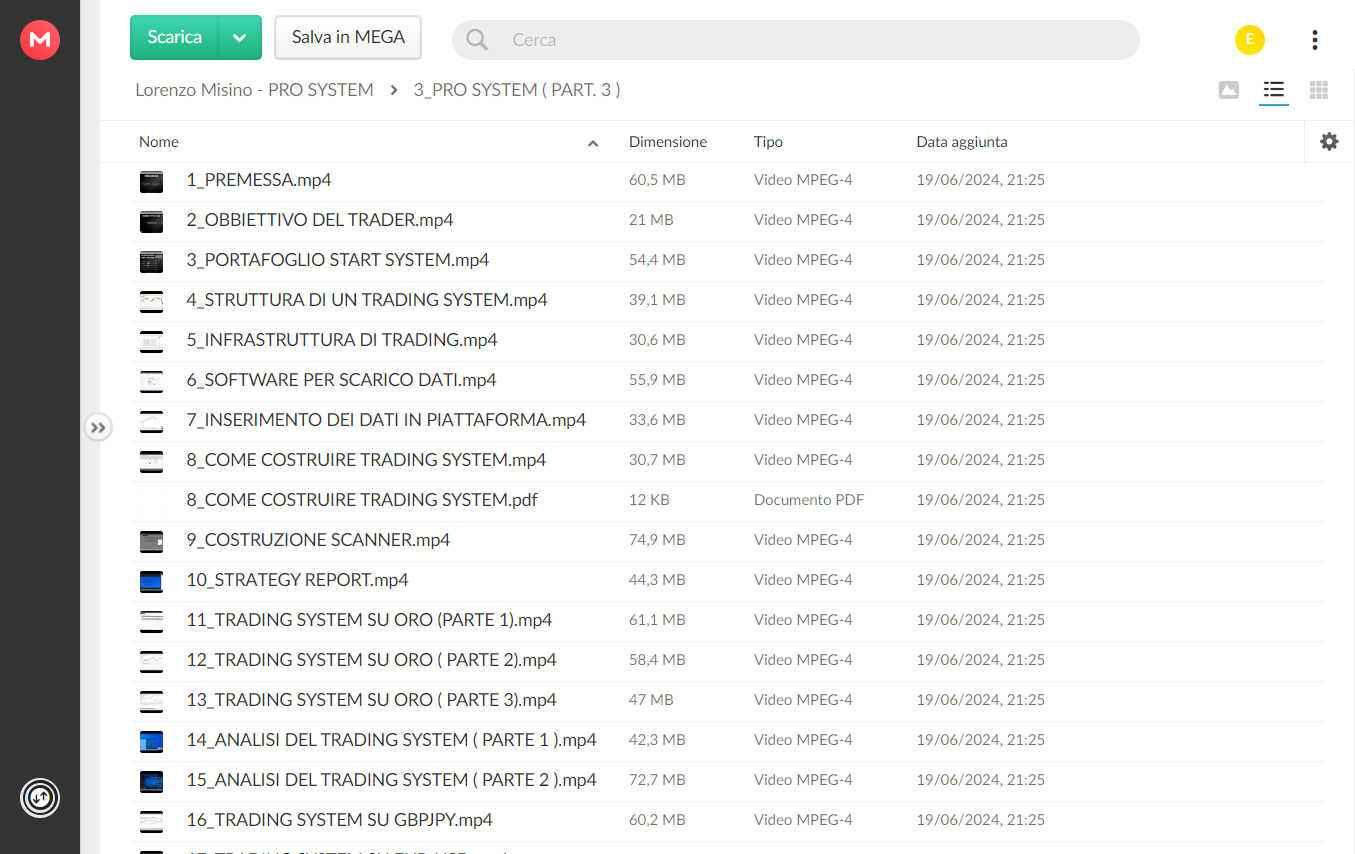The height and width of the screenshot is (854, 1355).
Task: Select 10_STRATEGY REPORT.mp4 thumbnail
Action: [x=151, y=580]
